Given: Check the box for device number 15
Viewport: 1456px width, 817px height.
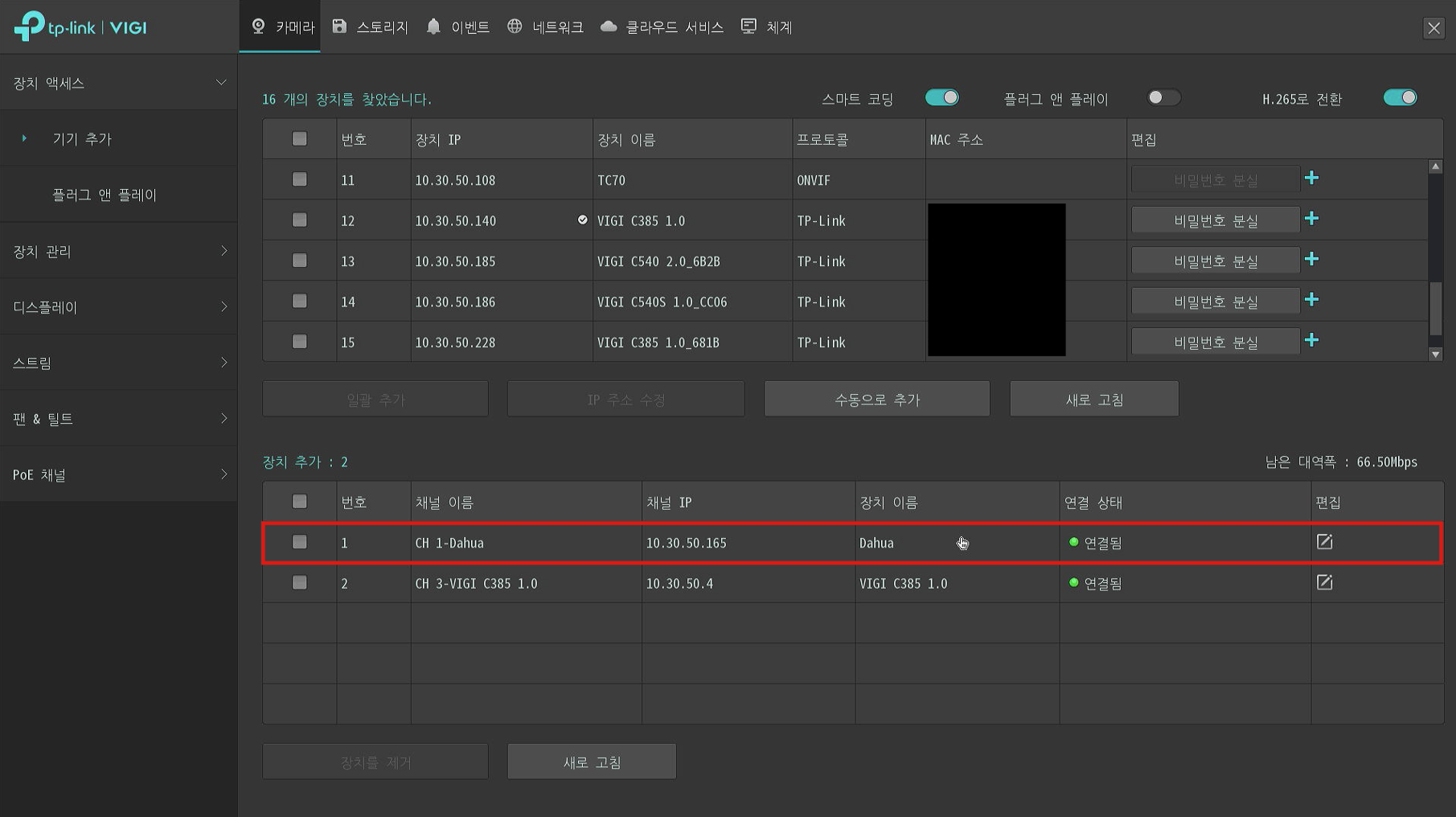Looking at the screenshot, I should click(299, 342).
